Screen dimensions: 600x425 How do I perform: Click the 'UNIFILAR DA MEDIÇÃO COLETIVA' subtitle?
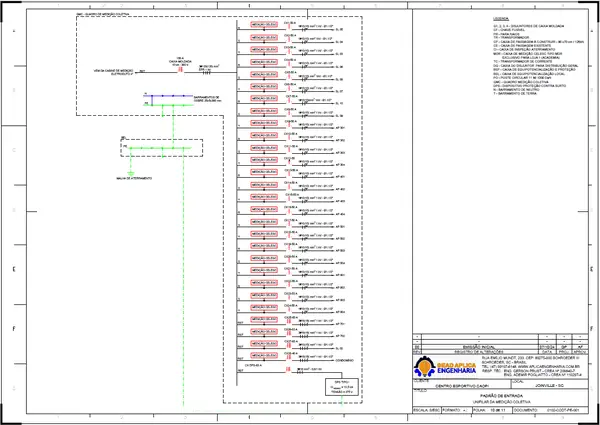[500, 402]
